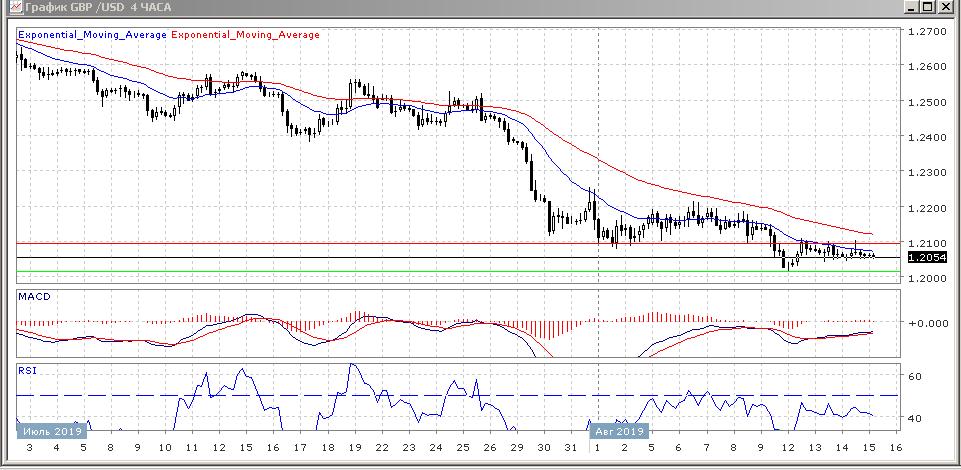The image size is (961, 470).
Task: Select the MACD indicator label
Action: click(x=34, y=297)
